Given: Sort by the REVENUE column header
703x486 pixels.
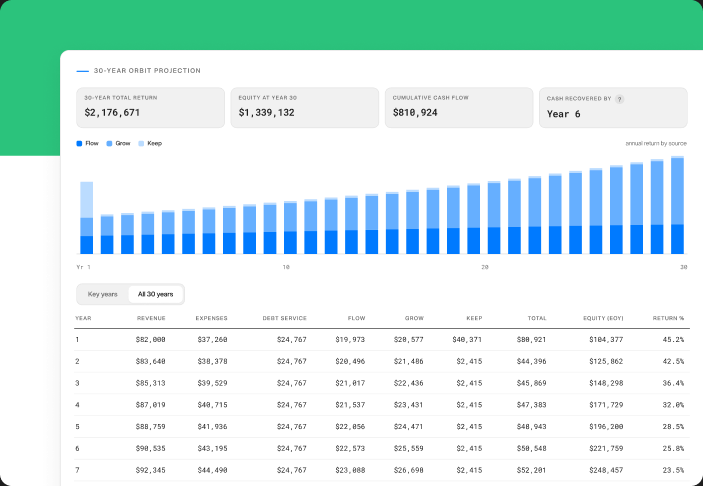Looking at the screenshot, I should (151, 318).
